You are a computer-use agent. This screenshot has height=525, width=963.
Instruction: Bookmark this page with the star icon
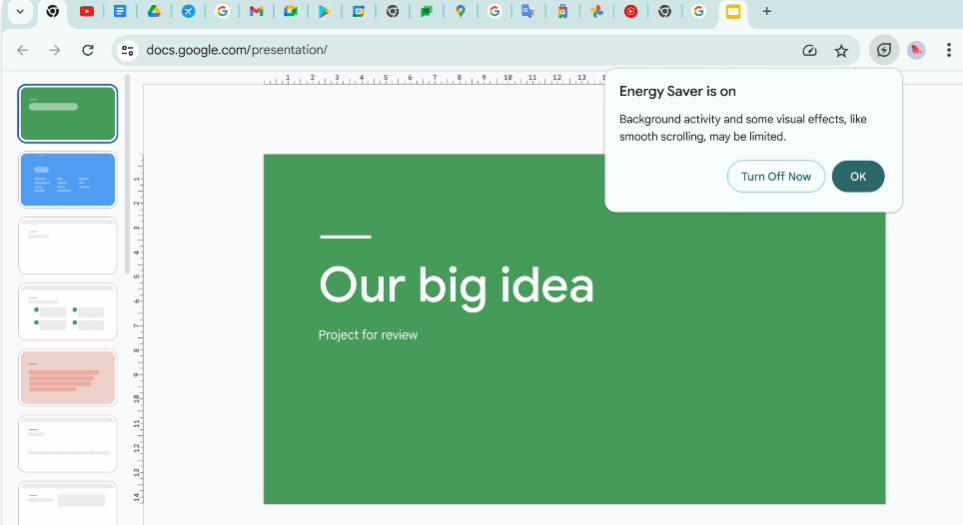coord(841,50)
